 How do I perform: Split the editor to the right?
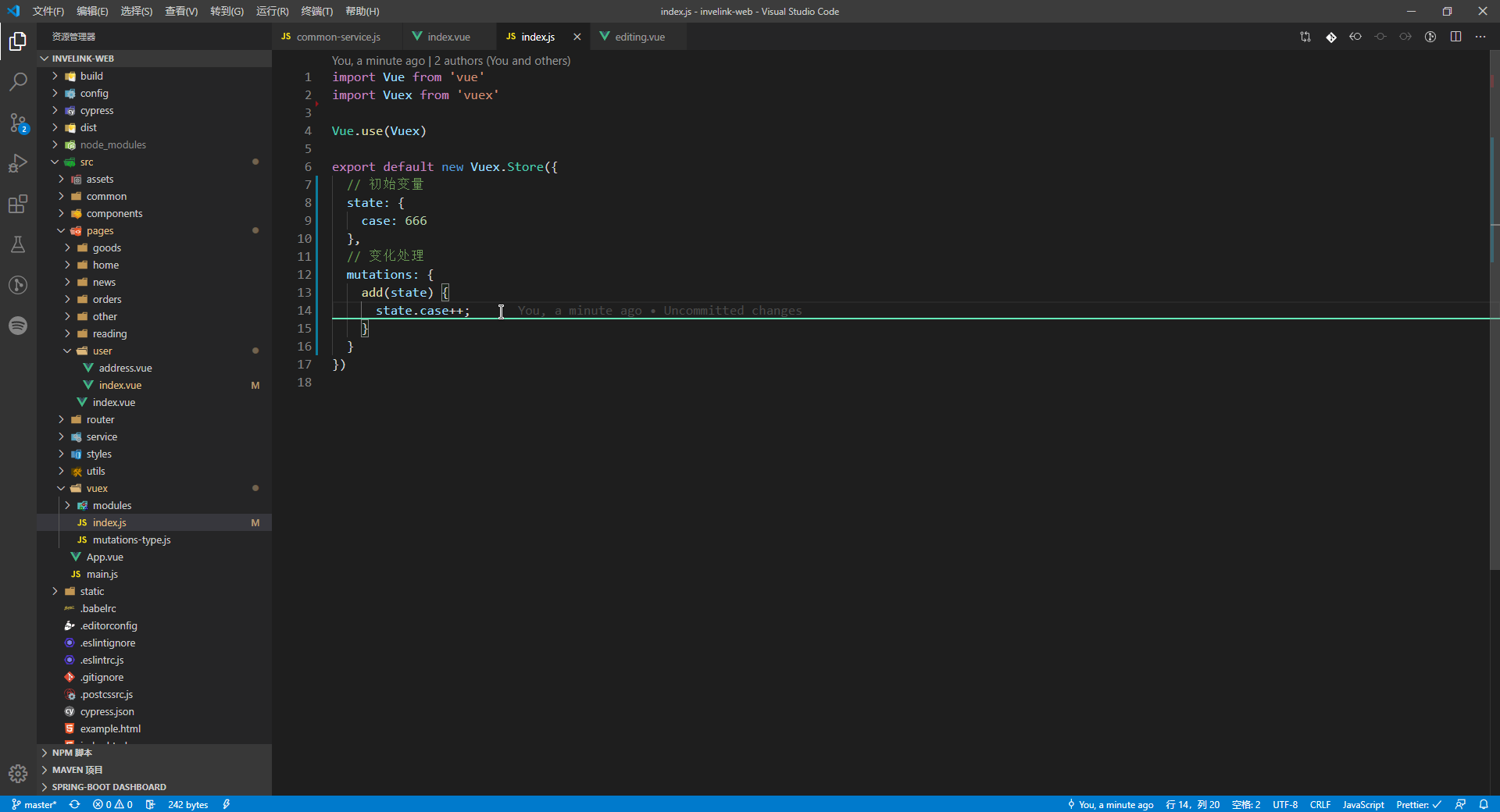point(1455,37)
